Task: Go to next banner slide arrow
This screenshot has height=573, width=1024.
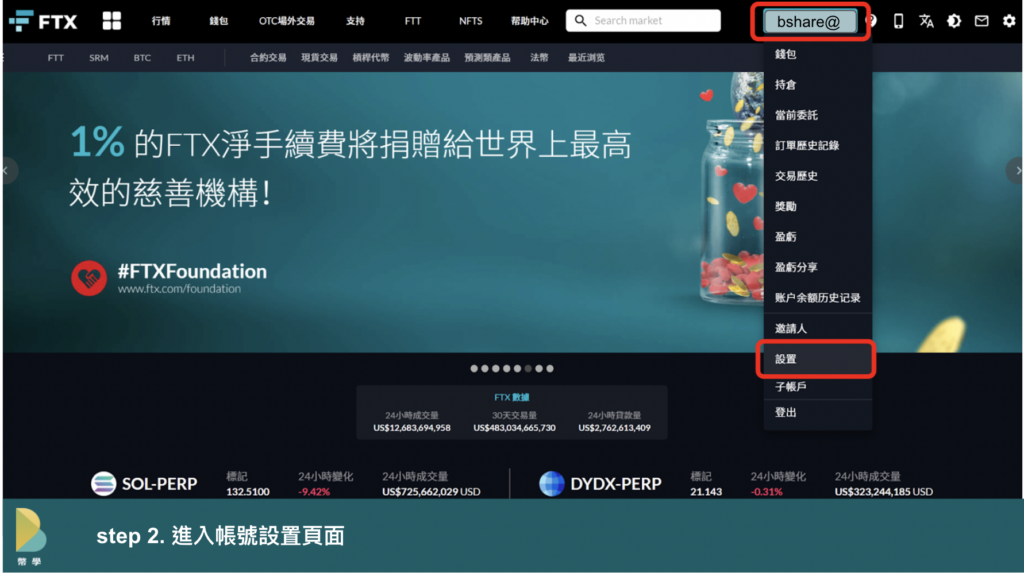Action: point(1015,171)
